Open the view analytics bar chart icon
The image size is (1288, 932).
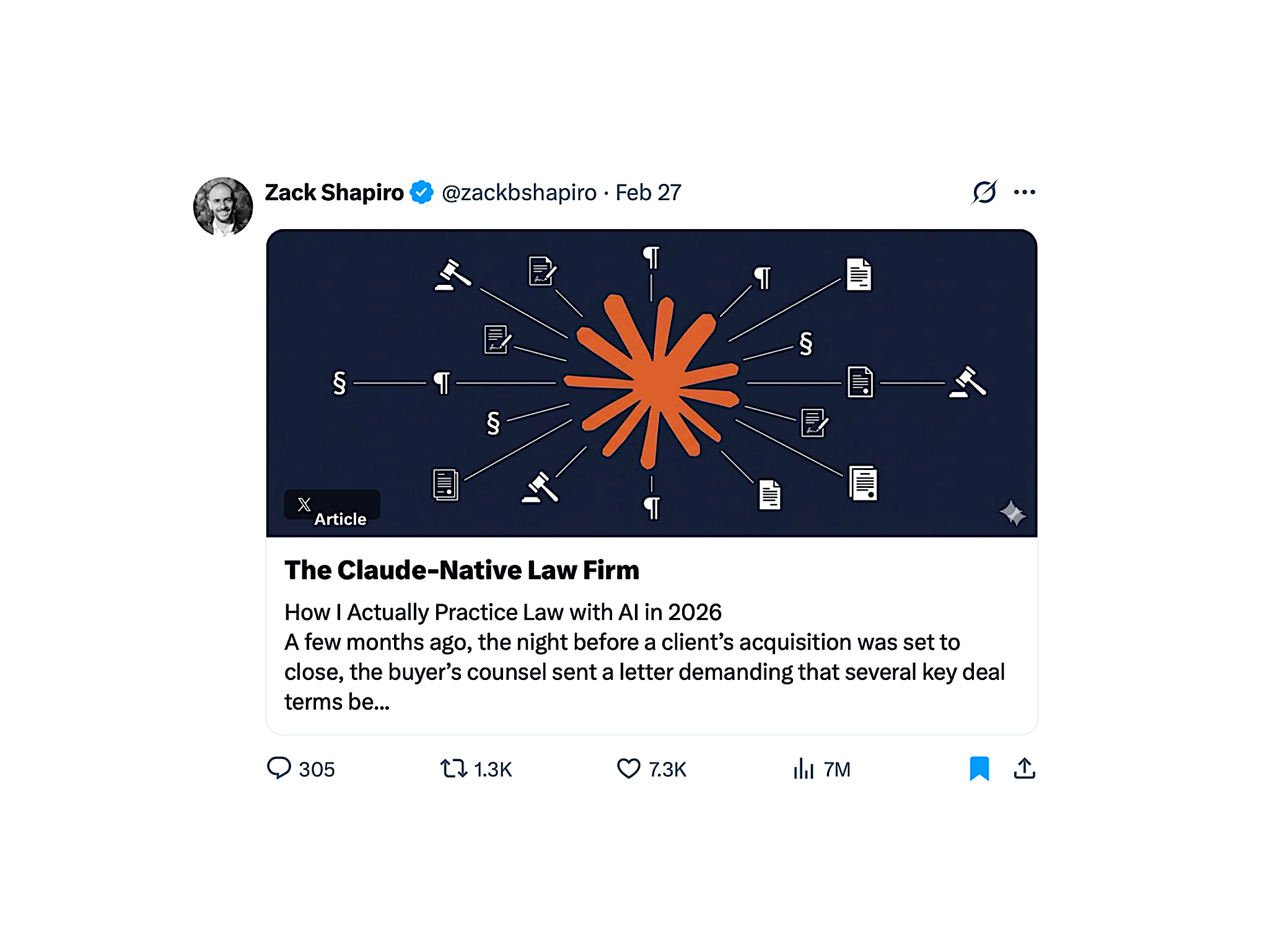[804, 769]
